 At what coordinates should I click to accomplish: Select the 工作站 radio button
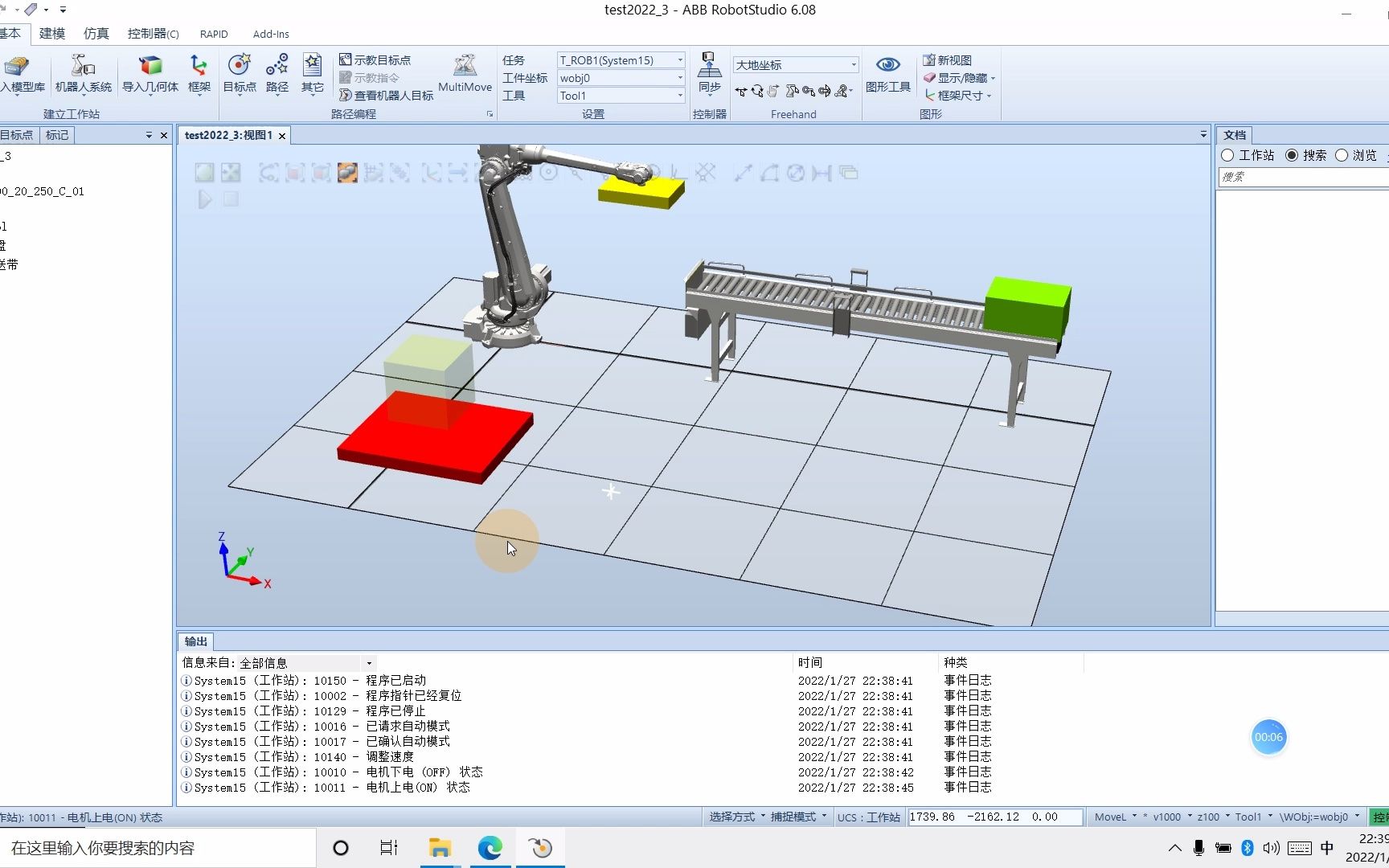click(1227, 155)
